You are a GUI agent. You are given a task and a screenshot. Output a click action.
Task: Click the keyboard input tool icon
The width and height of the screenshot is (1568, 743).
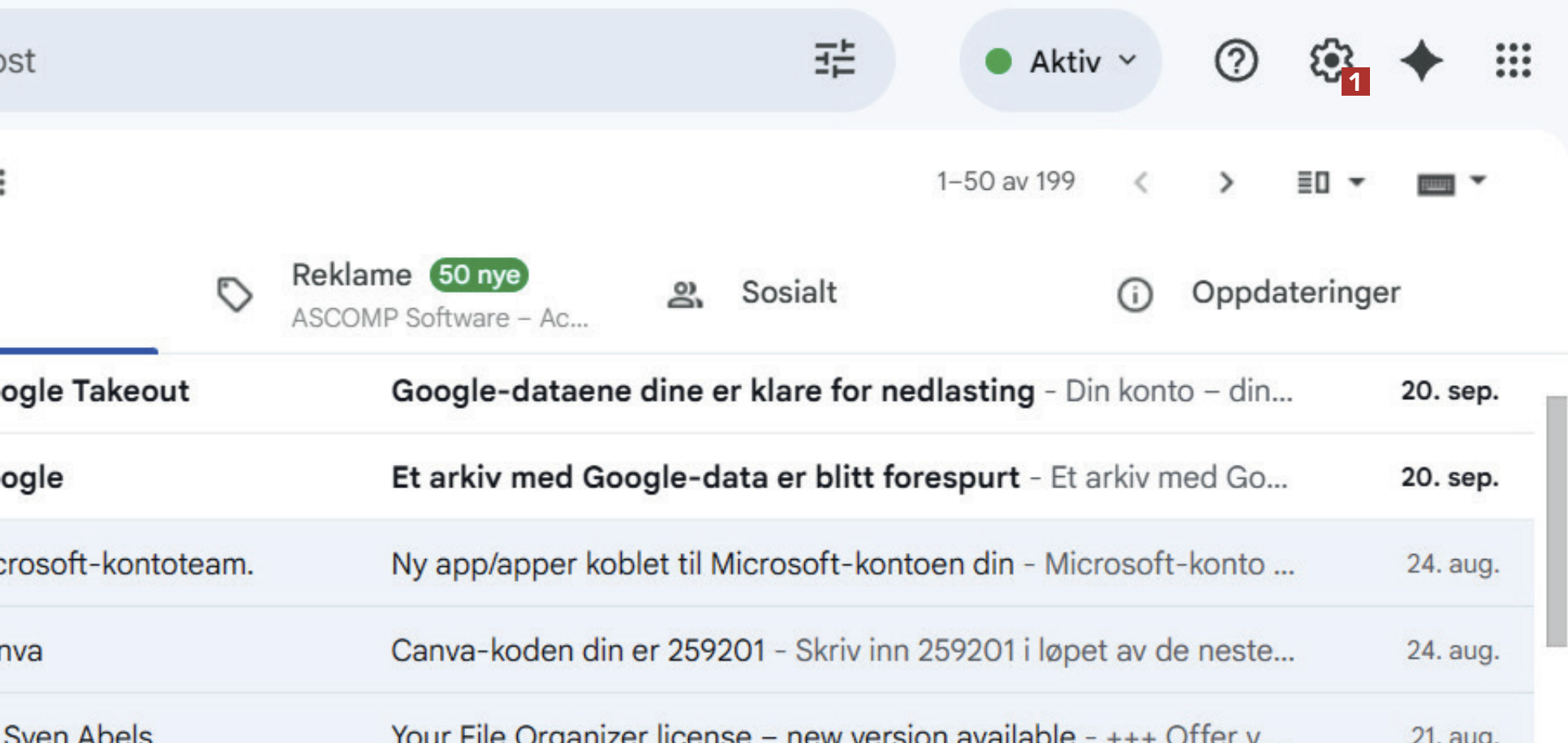coord(1436,184)
